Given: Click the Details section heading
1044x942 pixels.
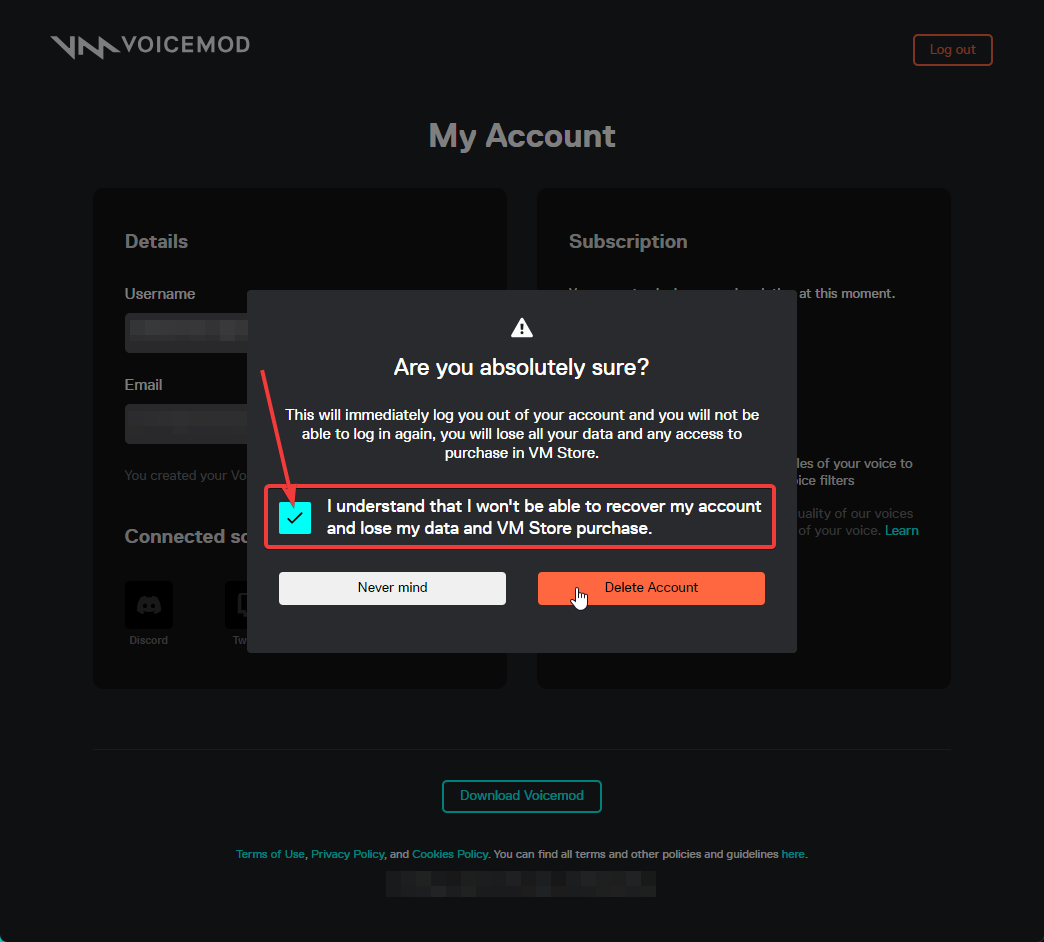Looking at the screenshot, I should 156,241.
